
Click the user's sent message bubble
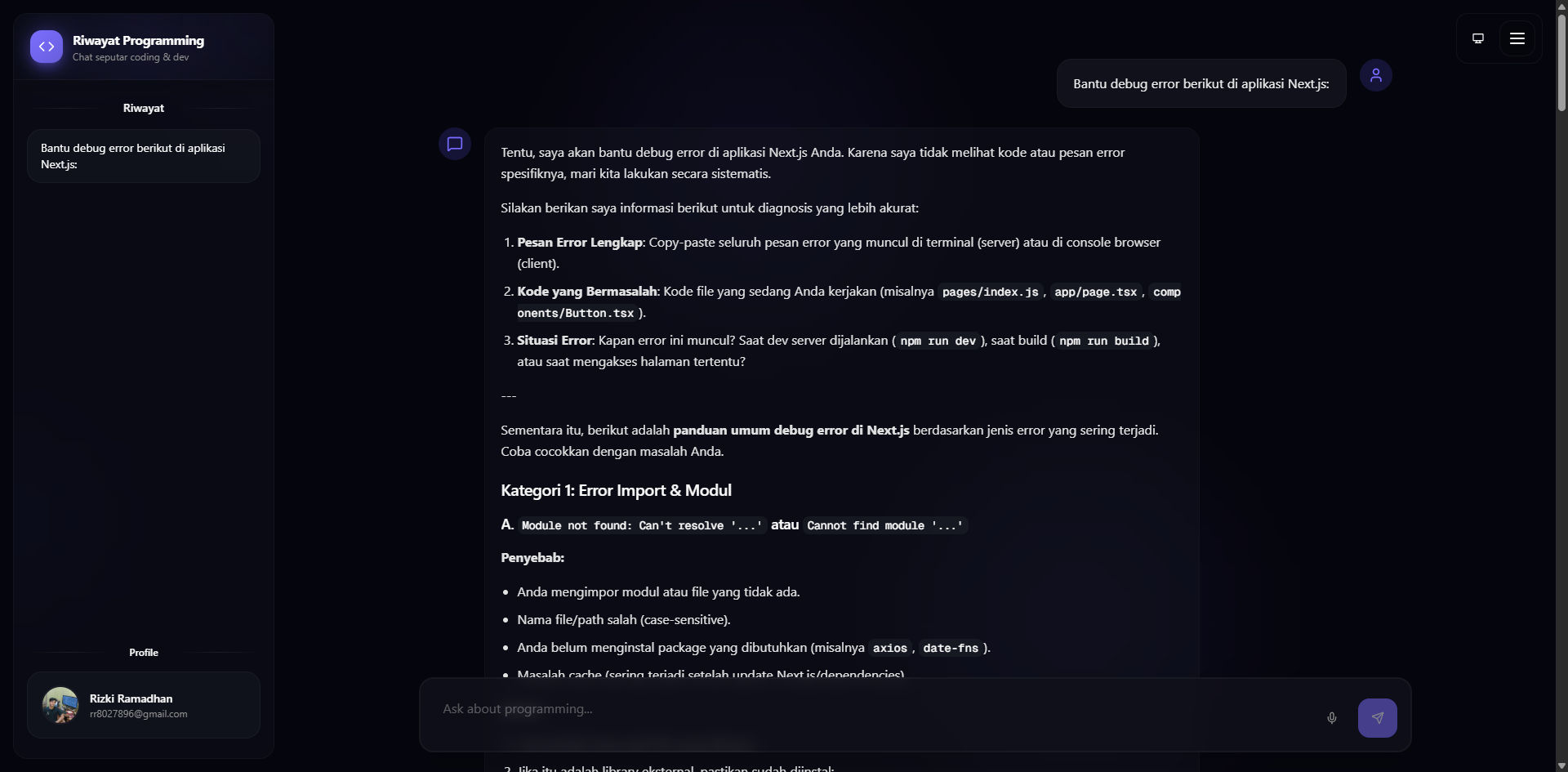(x=1200, y=83)
